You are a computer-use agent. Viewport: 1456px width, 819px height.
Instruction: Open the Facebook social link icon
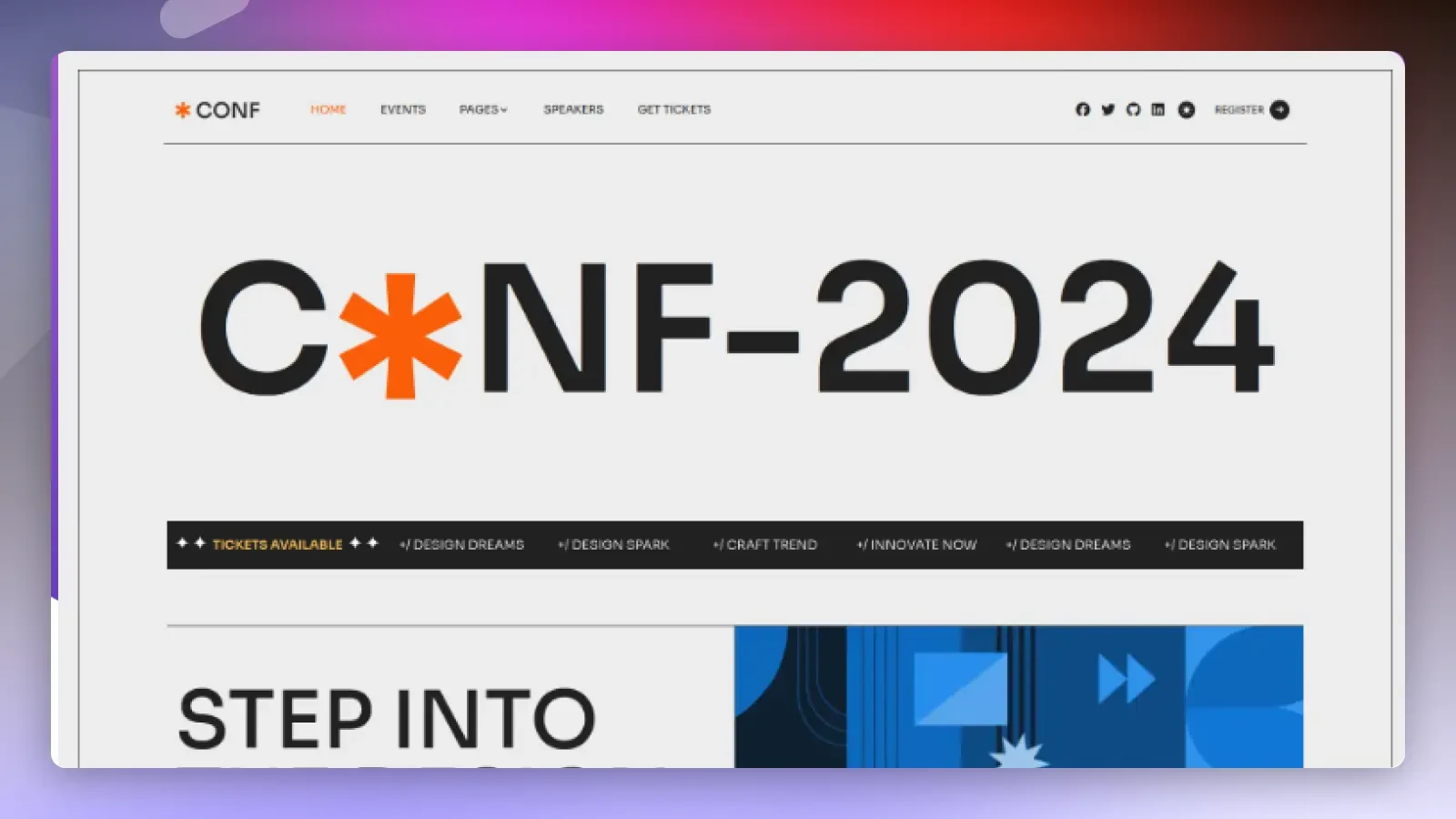(x=1082, y=109)
